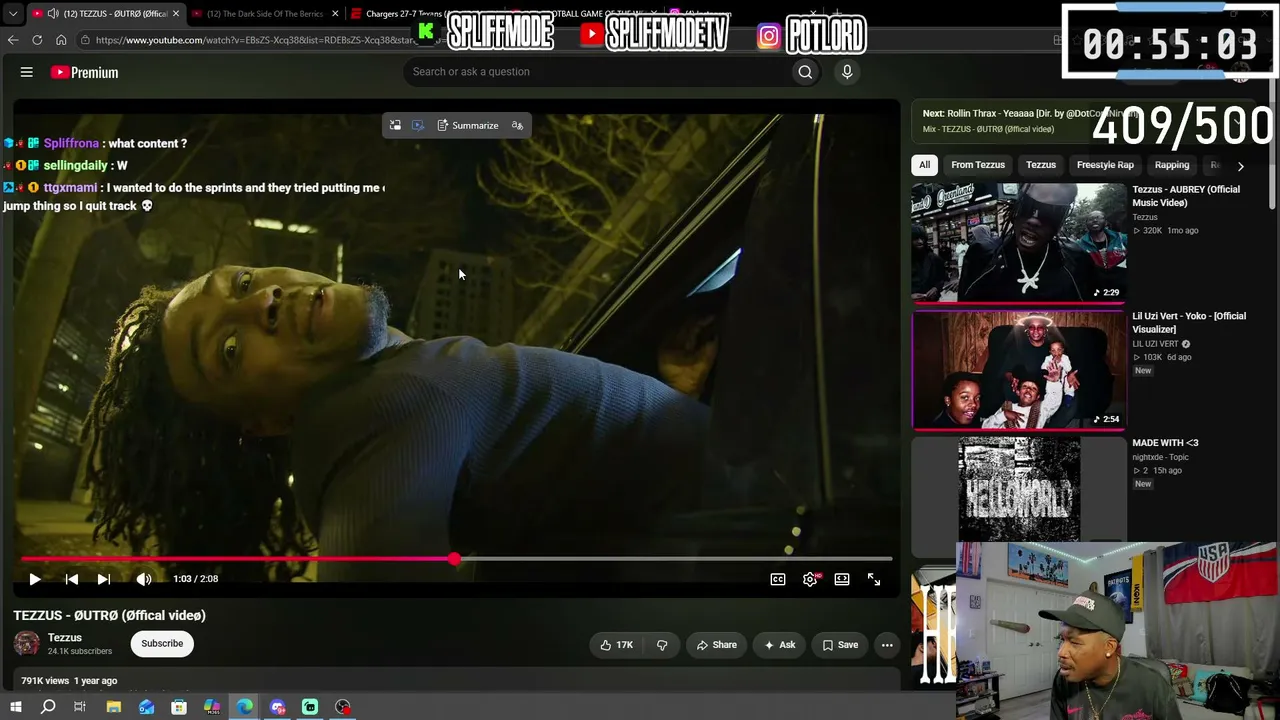Click the browser address bar URL

(x=255, y=40)
